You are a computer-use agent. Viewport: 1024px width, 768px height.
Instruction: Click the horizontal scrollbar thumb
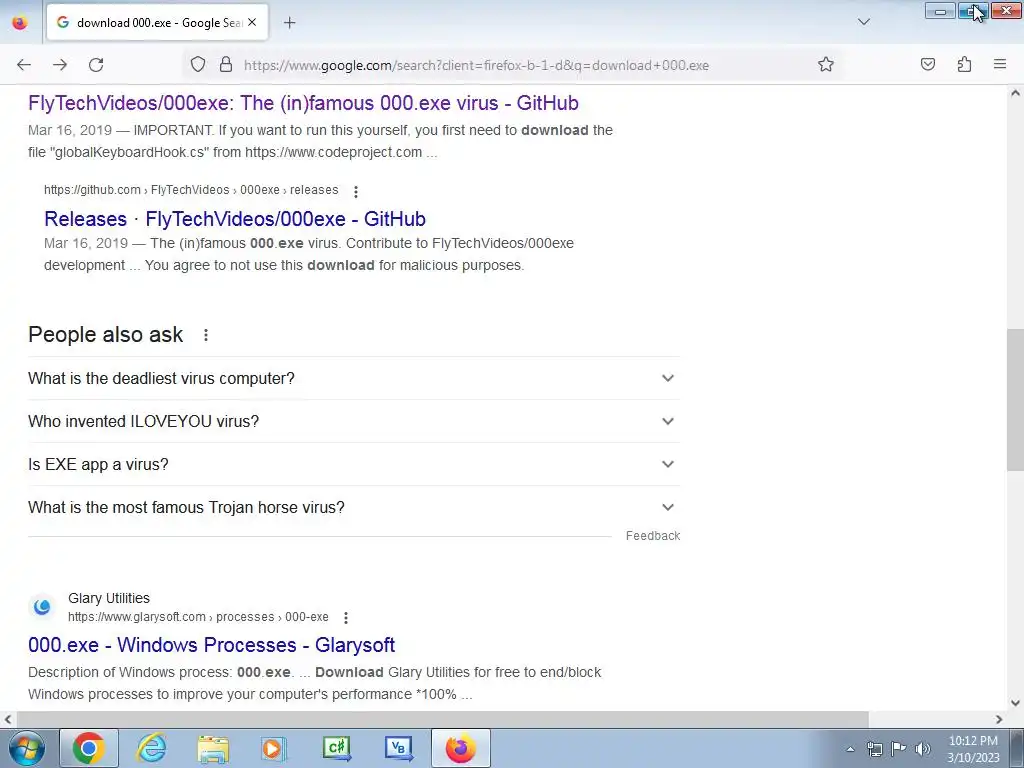(442, 719)
